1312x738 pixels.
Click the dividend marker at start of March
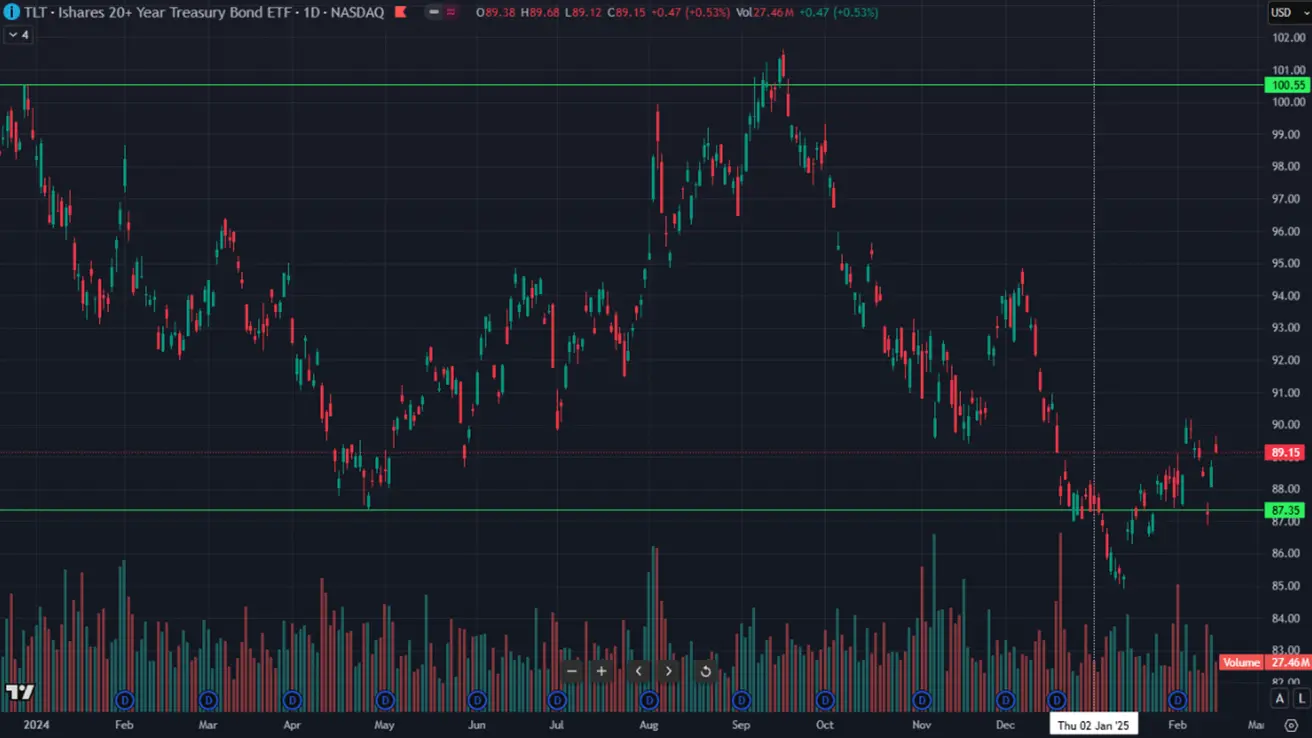click(208, 699)
